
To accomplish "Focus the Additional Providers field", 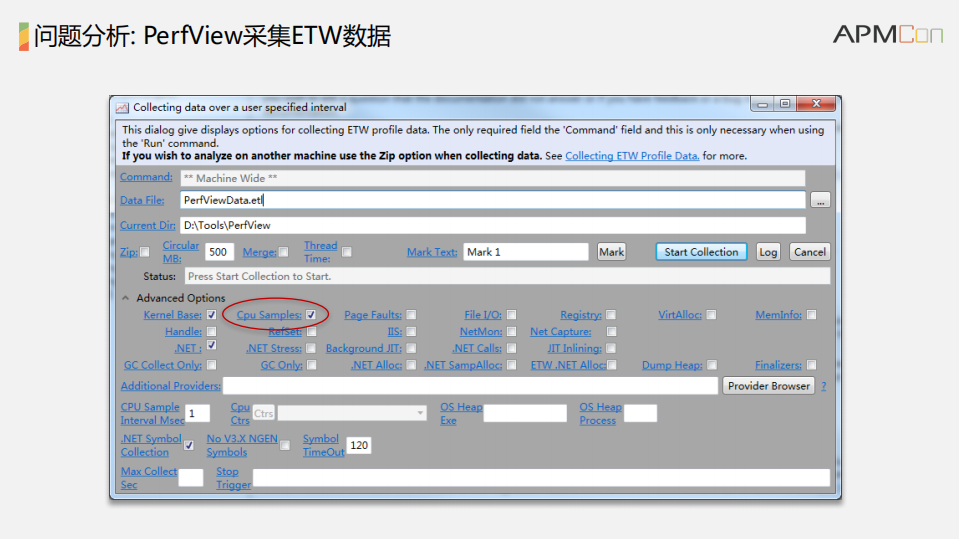I will coord(470,386).
